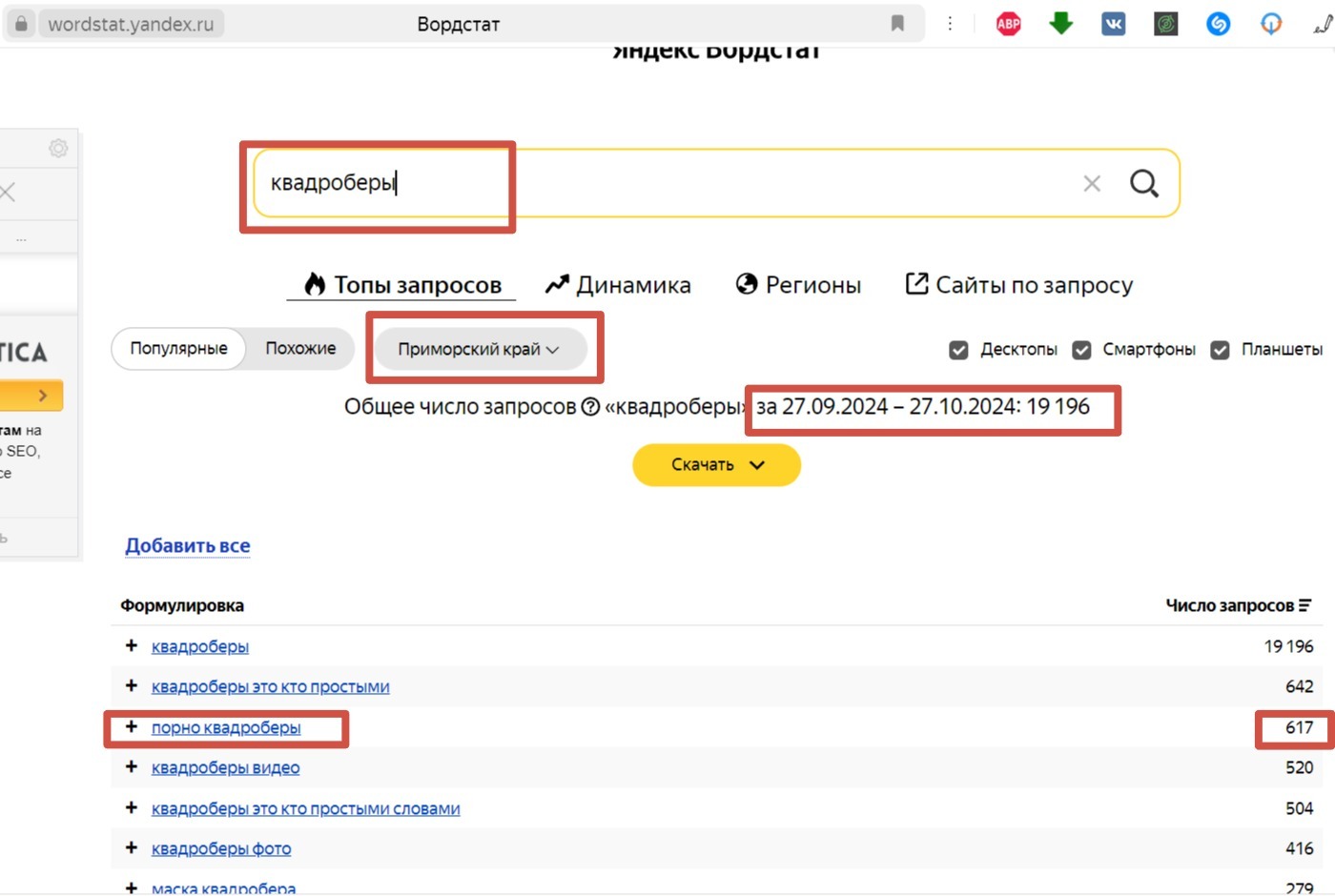Click the Формулировка column header

[x=182, y=605]
